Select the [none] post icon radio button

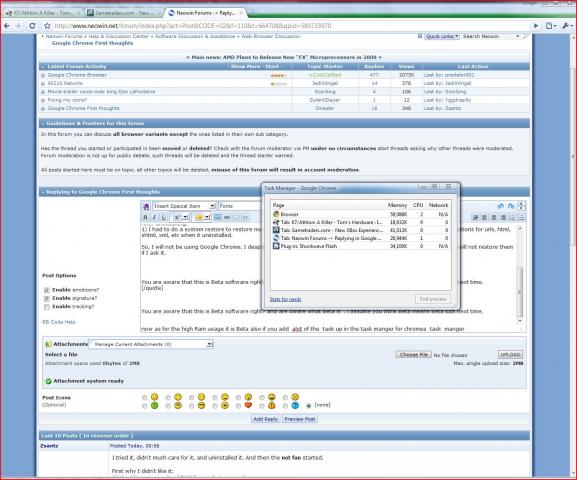[309, 405]
